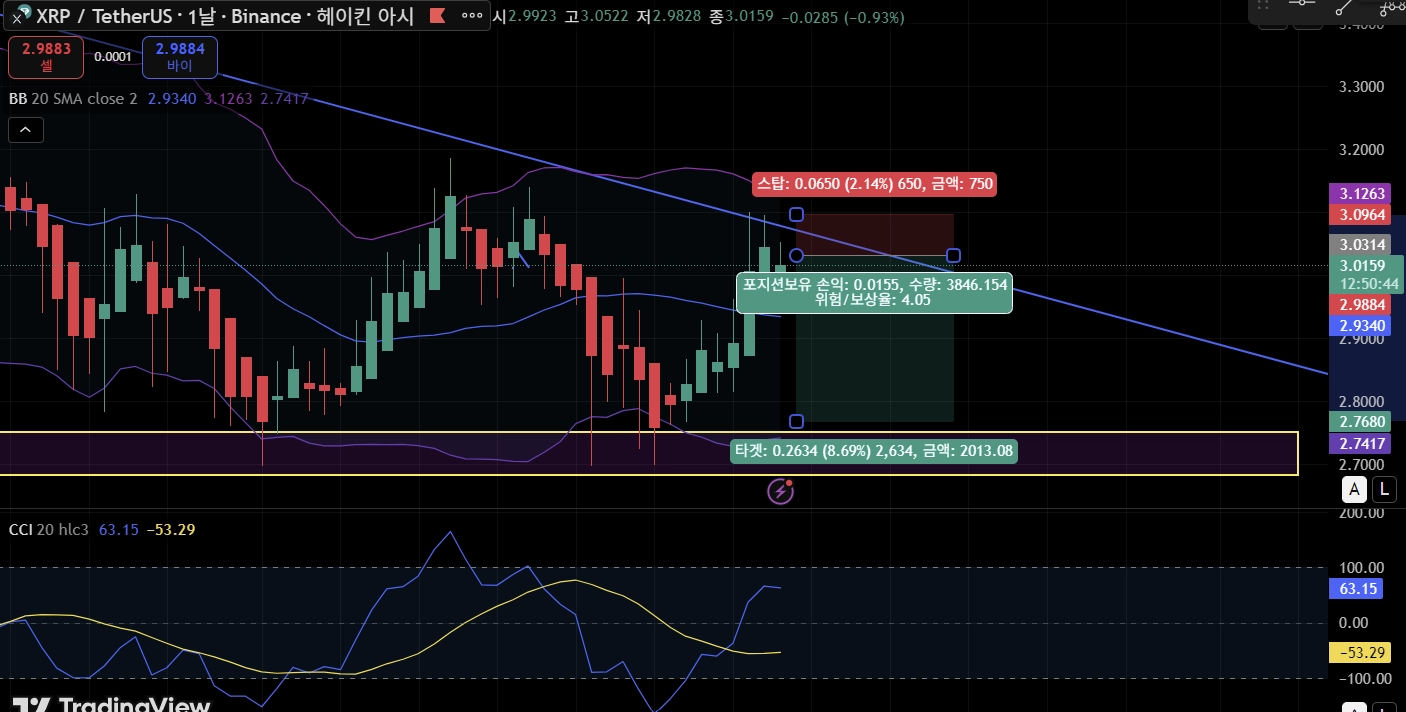Select the target-level handle below the position
1406x712 pixels.
tap(797, 421)
